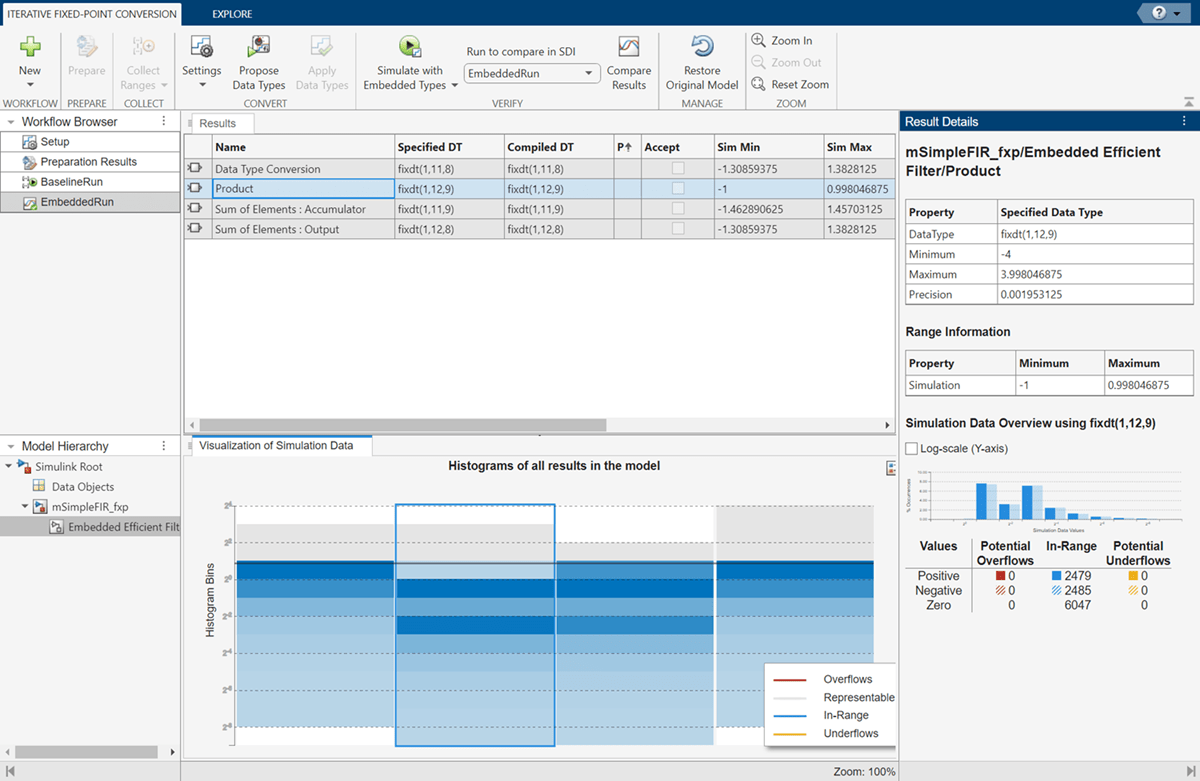The image size is (1200, 781).
Task: Open the EmbeddedRun run selection dropdown
Action: 532,73
